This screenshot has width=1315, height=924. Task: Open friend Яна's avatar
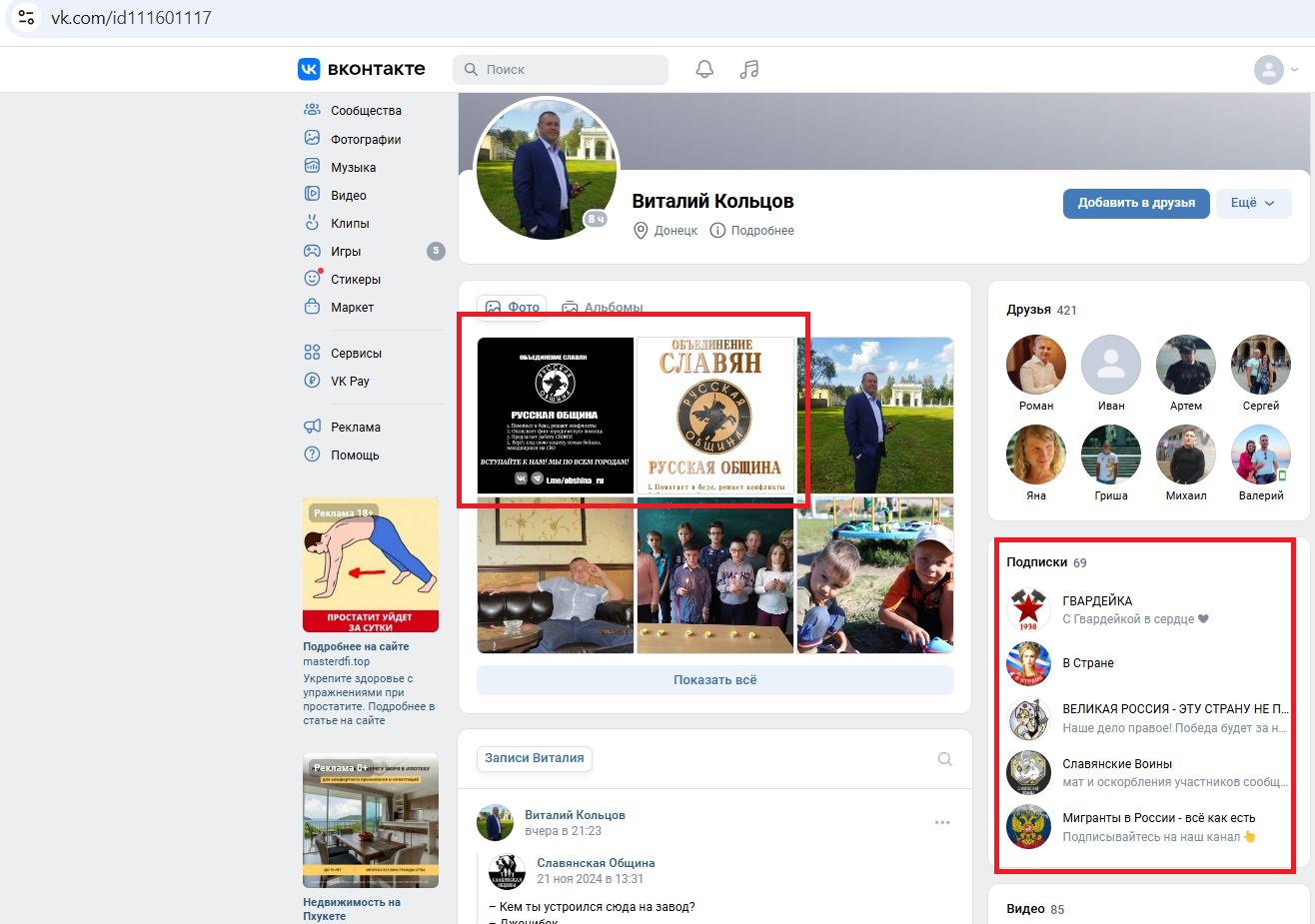click(x=1036, y=455)
